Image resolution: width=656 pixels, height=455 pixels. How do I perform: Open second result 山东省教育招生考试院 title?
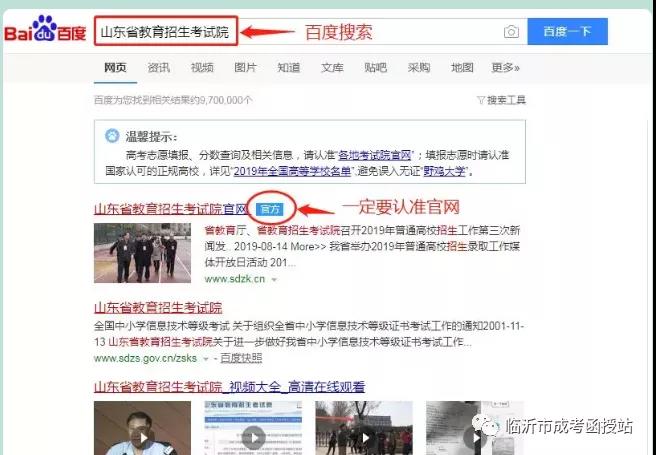tap(158, 307)
